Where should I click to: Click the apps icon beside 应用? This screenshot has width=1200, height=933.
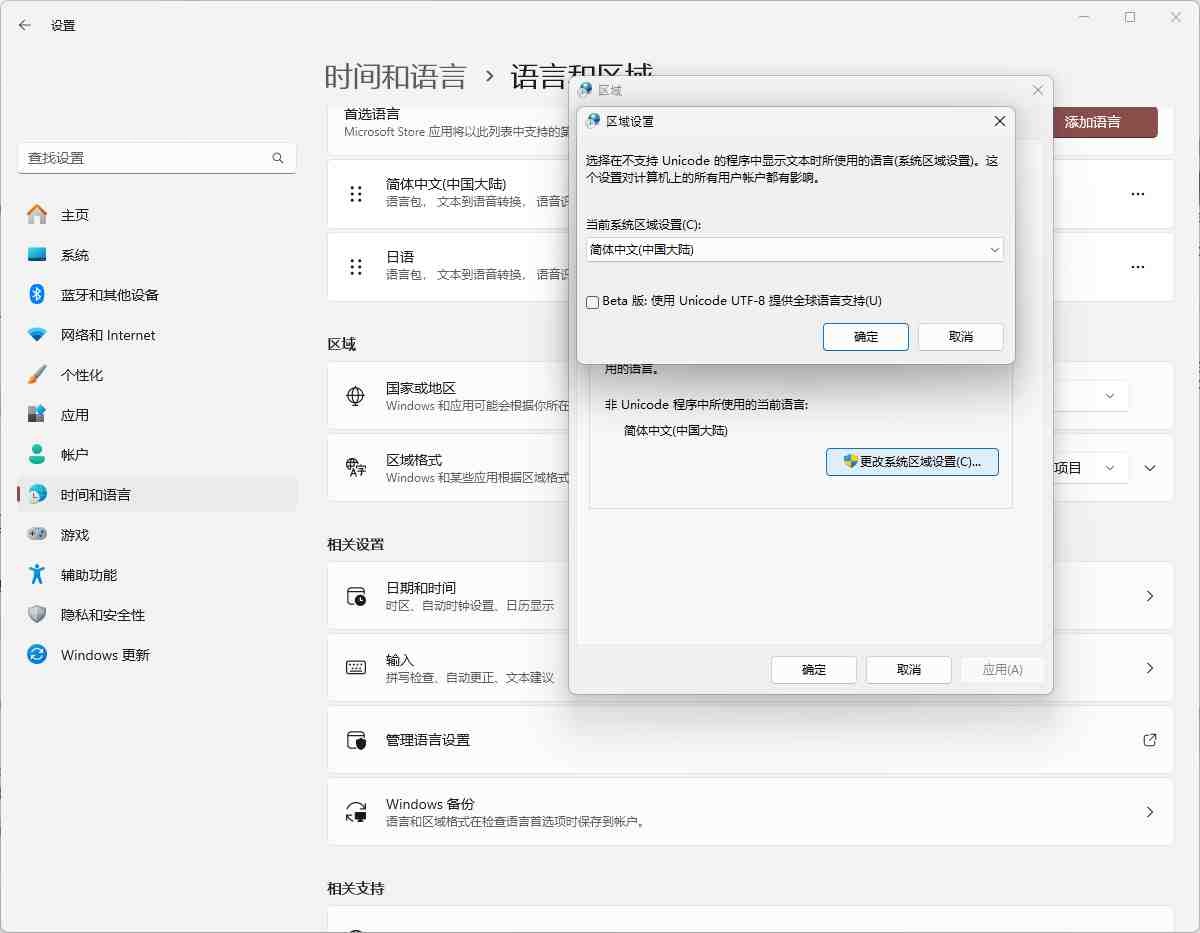point(37,415)
